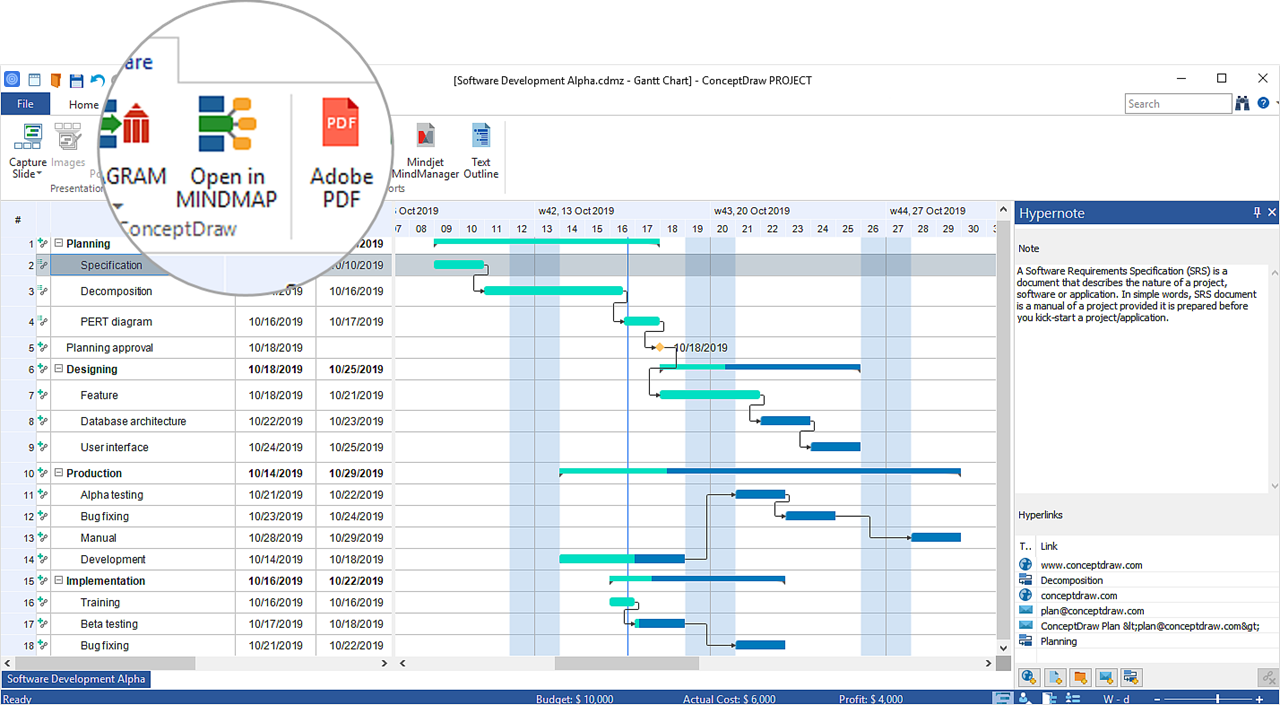The width and height of the screenshot is (1280, 705).
Task: Click the zoom out minus button
Action: click(1156, 698)
